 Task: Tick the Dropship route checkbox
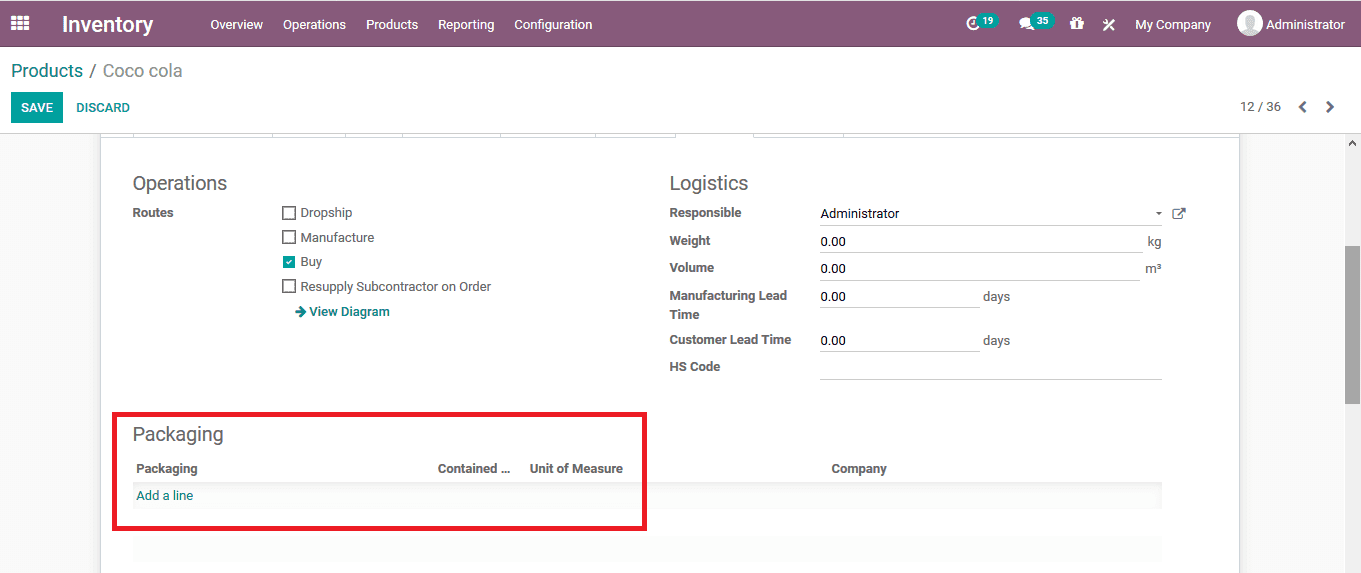click(x=289, y=213)
